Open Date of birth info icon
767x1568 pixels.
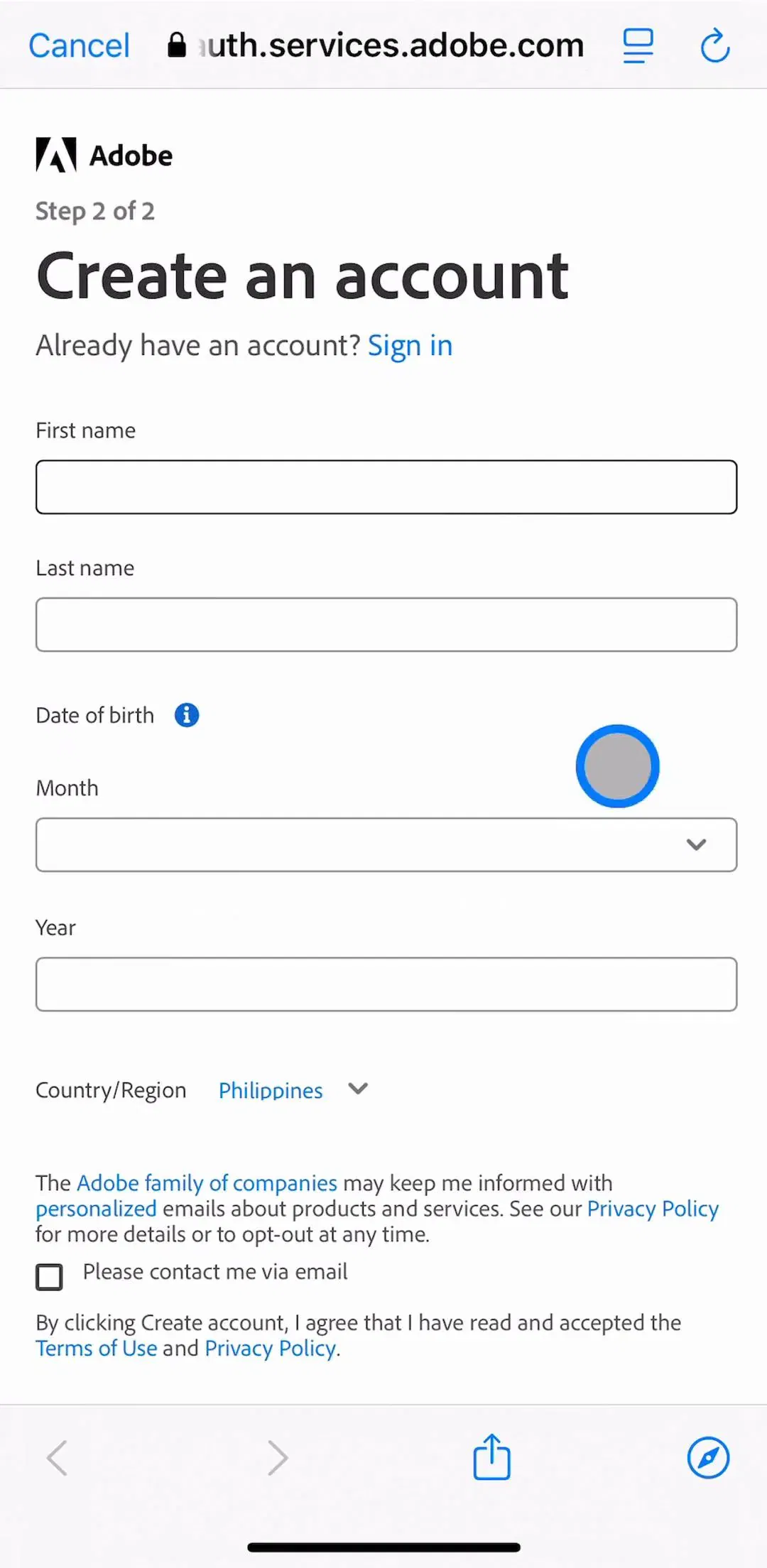187,715
